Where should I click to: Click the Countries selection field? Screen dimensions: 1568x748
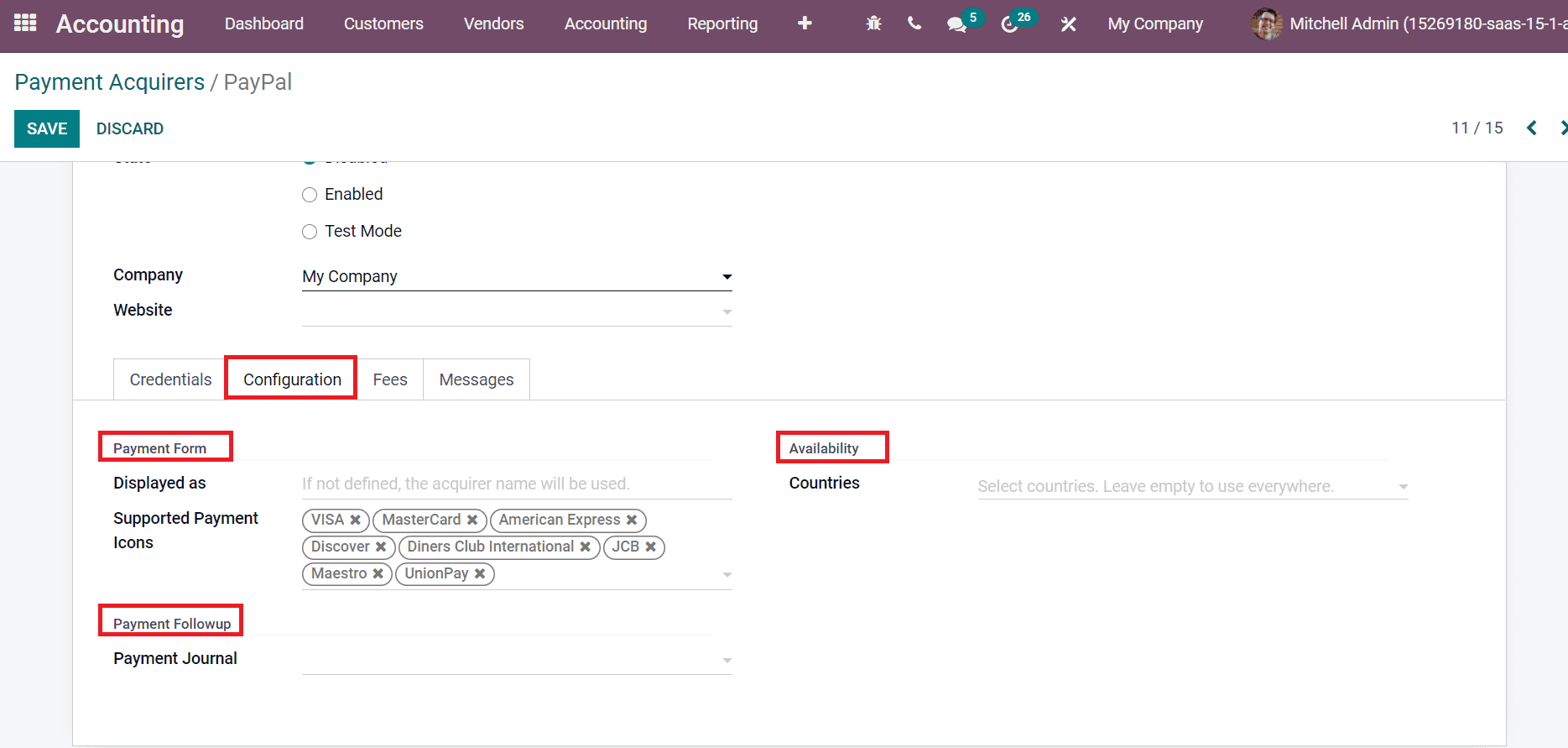[x=1193, y=486]
